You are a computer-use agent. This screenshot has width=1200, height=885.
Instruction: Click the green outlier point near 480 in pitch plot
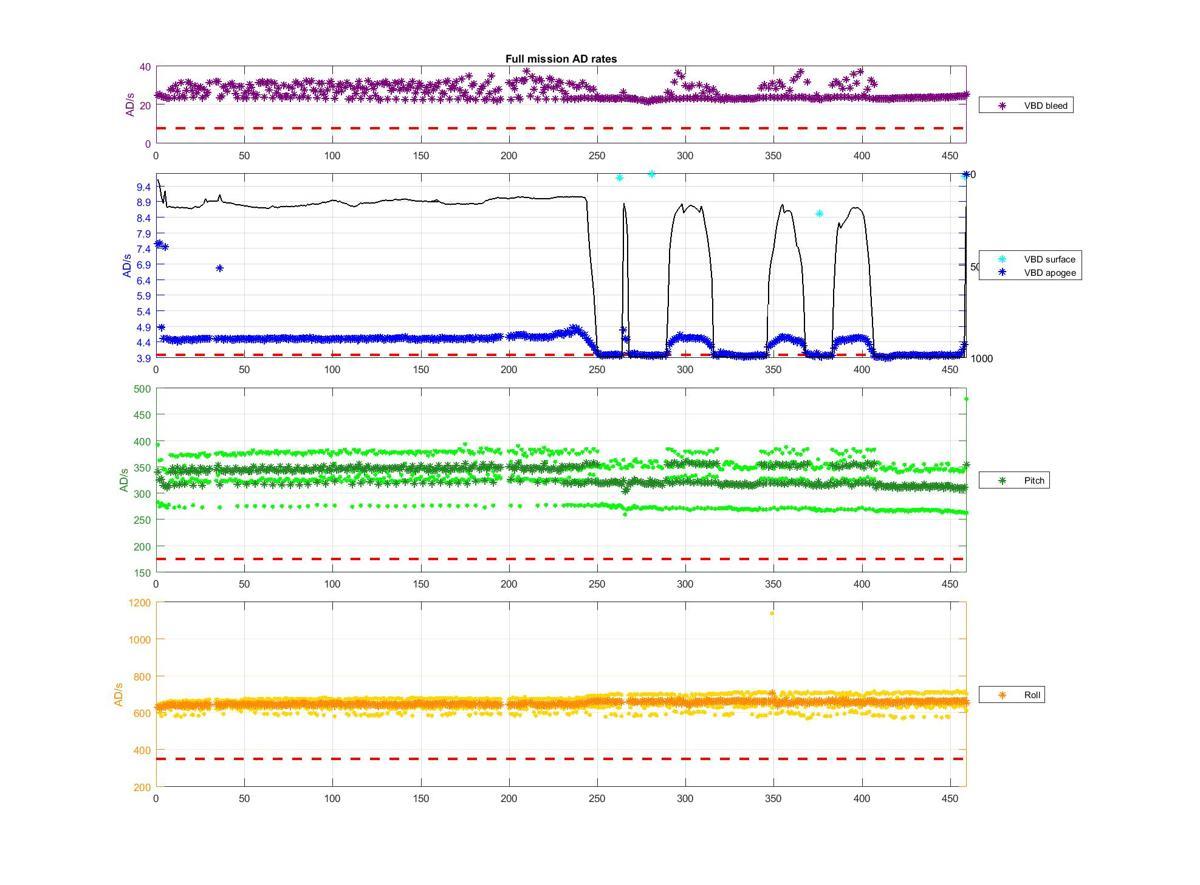click(x=966, y=399)
